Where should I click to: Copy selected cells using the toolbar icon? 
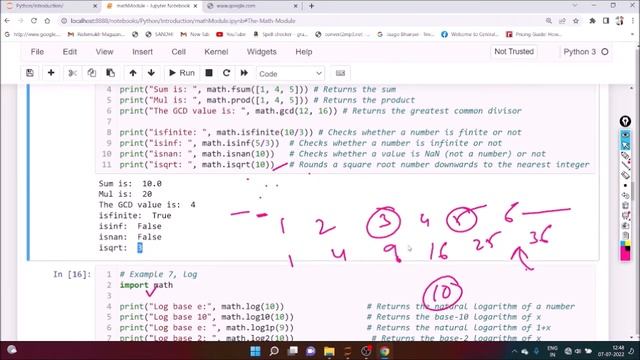91,73
